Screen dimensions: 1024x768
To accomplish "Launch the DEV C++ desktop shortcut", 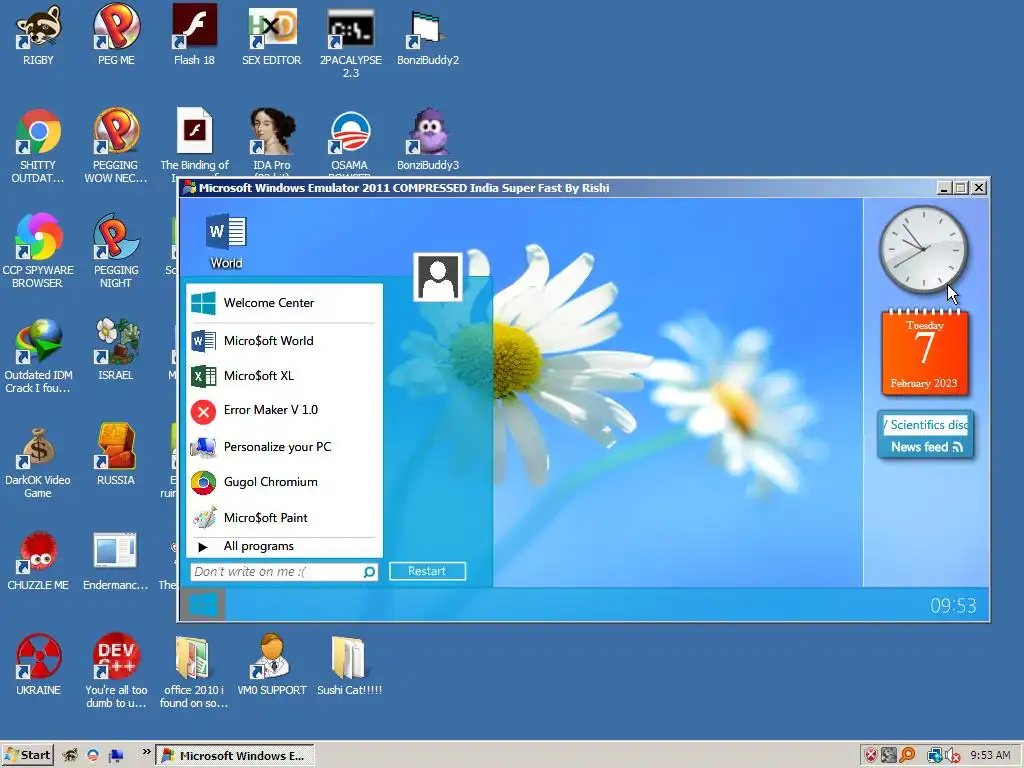I will 116,670.
